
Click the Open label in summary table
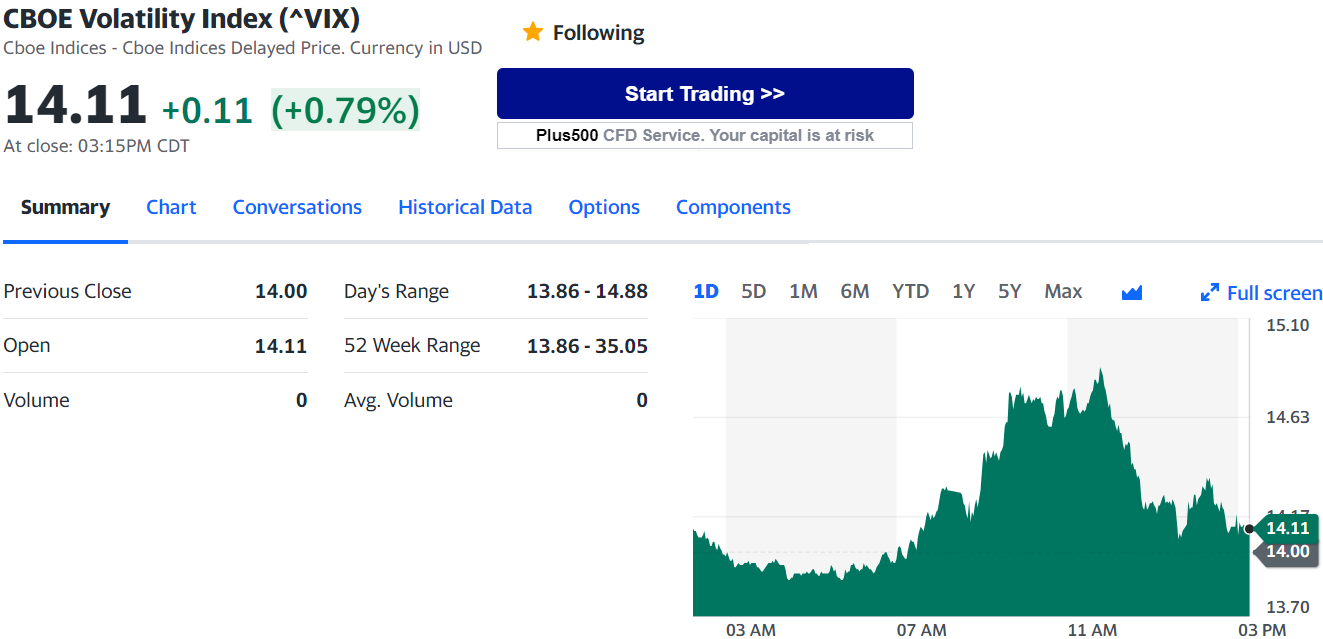(27, 345)
